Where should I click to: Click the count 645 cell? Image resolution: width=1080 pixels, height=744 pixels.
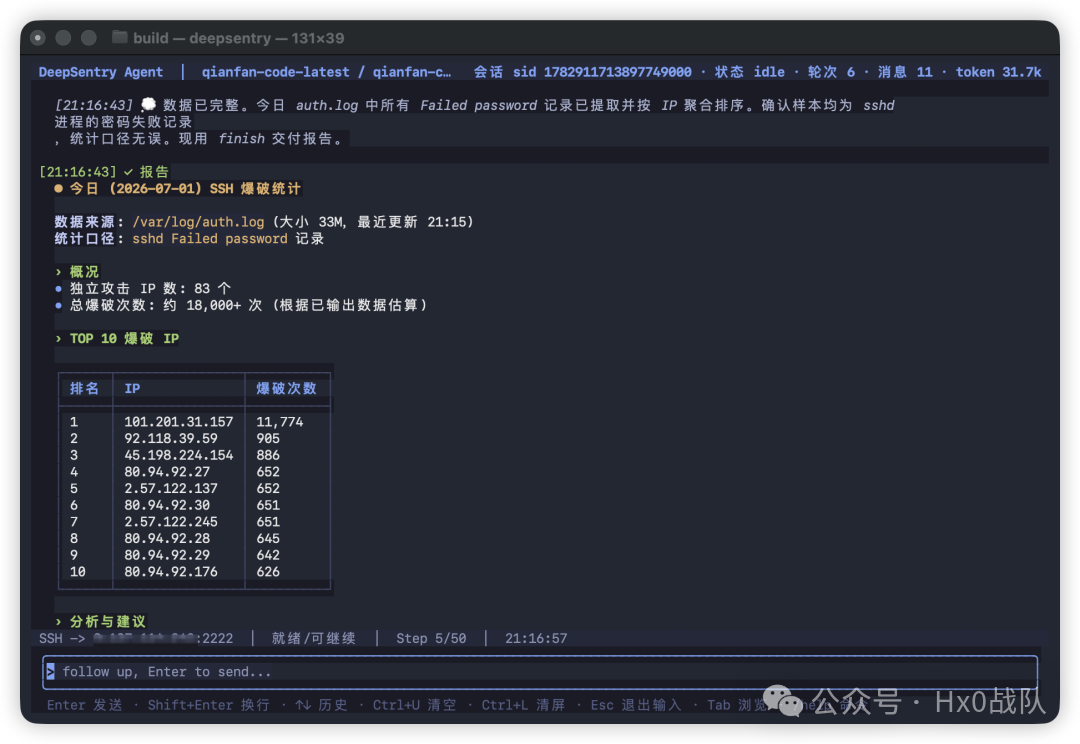coord(268,538)
